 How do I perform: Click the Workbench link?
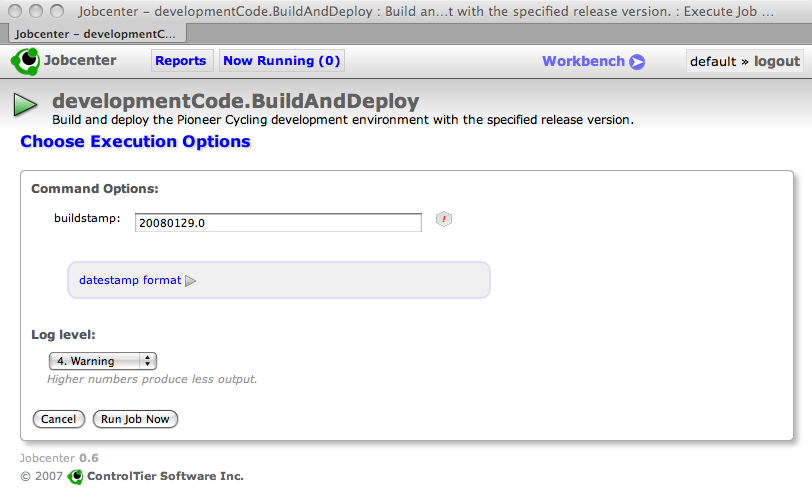point(583,61)
